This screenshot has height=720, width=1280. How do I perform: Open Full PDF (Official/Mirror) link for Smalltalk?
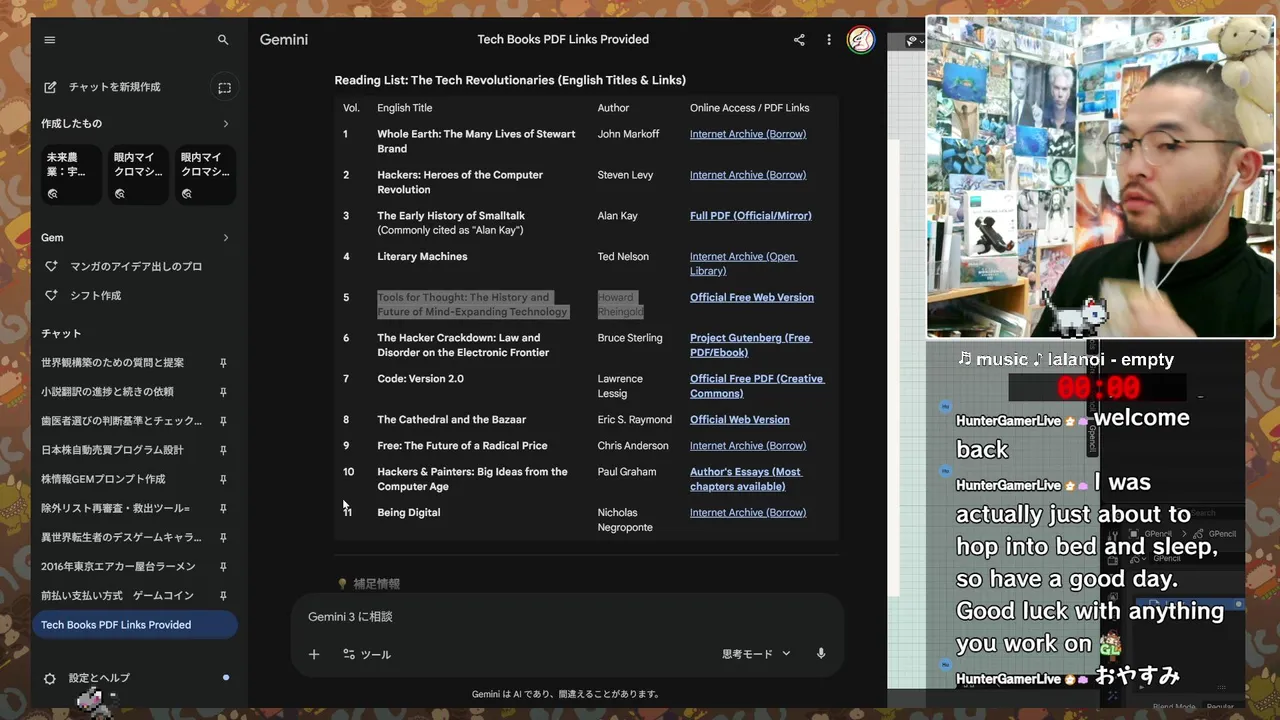(751, 216)
